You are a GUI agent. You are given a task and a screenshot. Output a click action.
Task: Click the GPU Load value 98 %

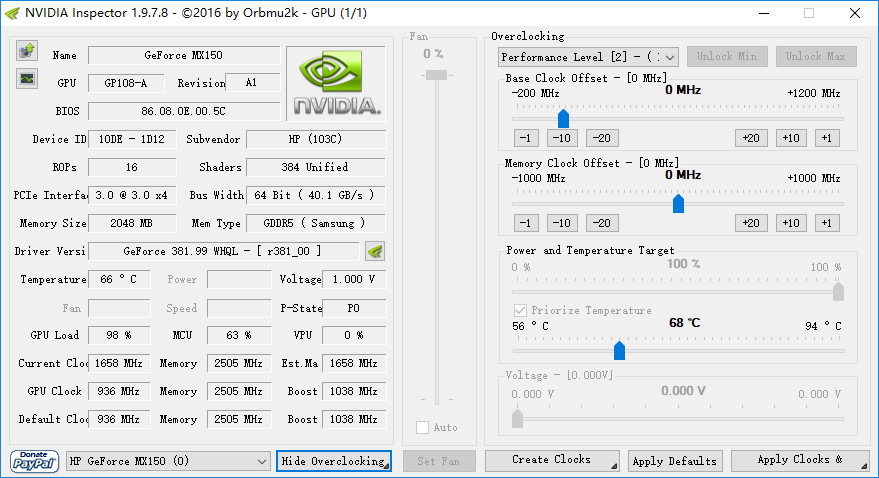tap(119, 335)
